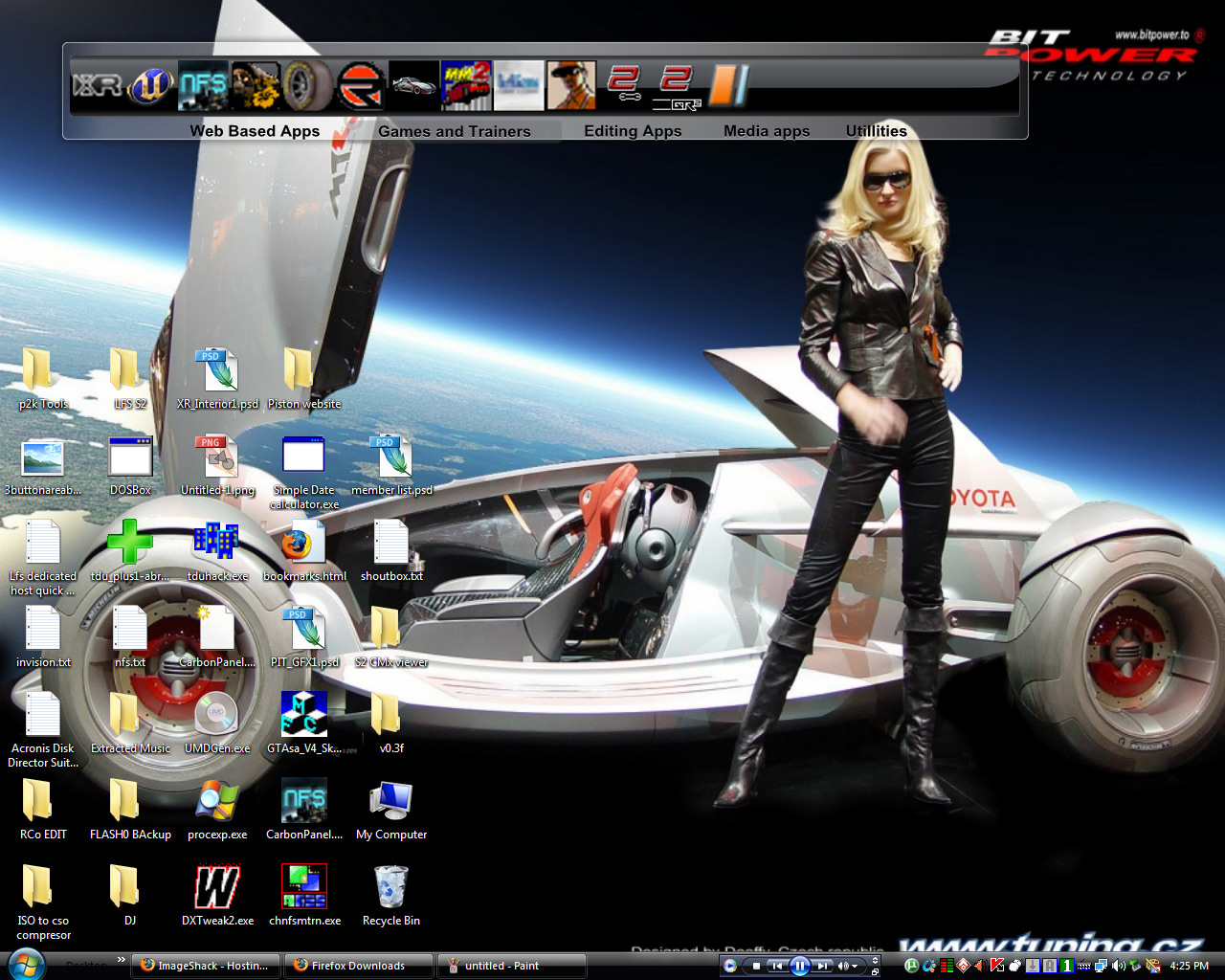Select the Games and Trainers tab
The width and height of the screenshot is (1225, 980).
(x=455, y=131)
